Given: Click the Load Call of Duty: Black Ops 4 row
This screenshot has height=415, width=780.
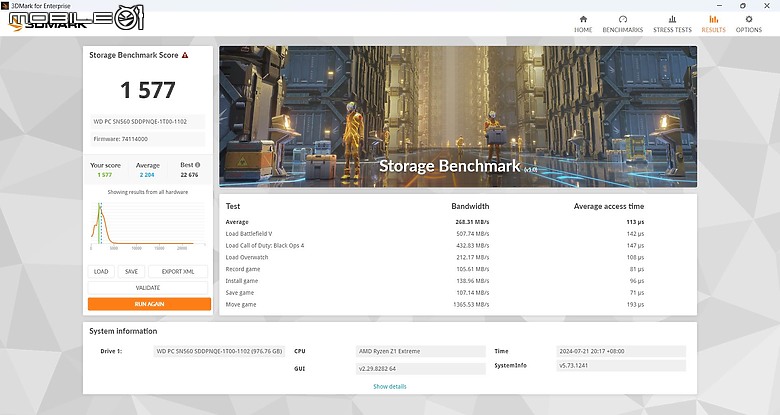Looking at the screenshot, I should (435, 246).
